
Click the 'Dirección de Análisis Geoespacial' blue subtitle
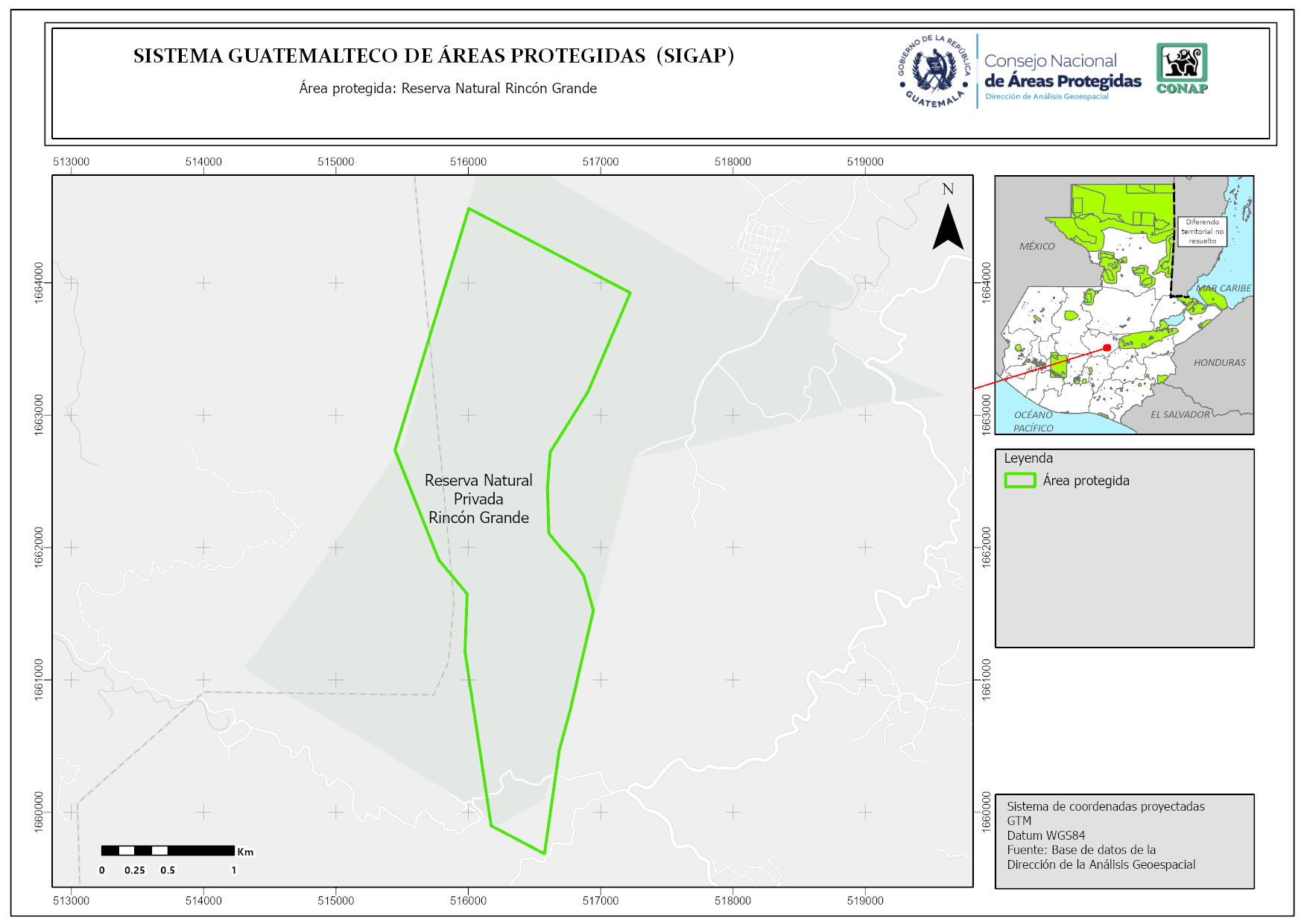[x=1046, y=97]
